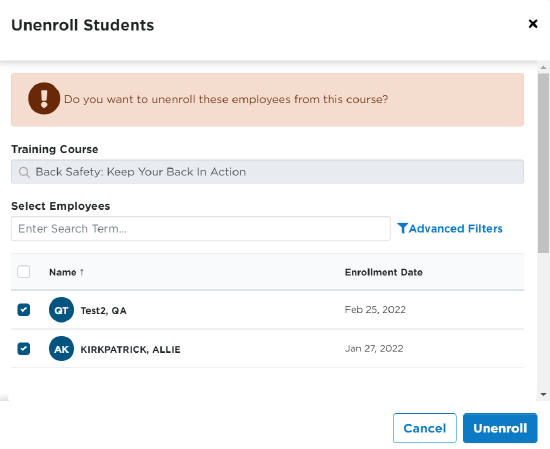The image size is (550, 449).
Task: Select the name KIRKPATRICK, ALLIE
Action: pos(130,349)
